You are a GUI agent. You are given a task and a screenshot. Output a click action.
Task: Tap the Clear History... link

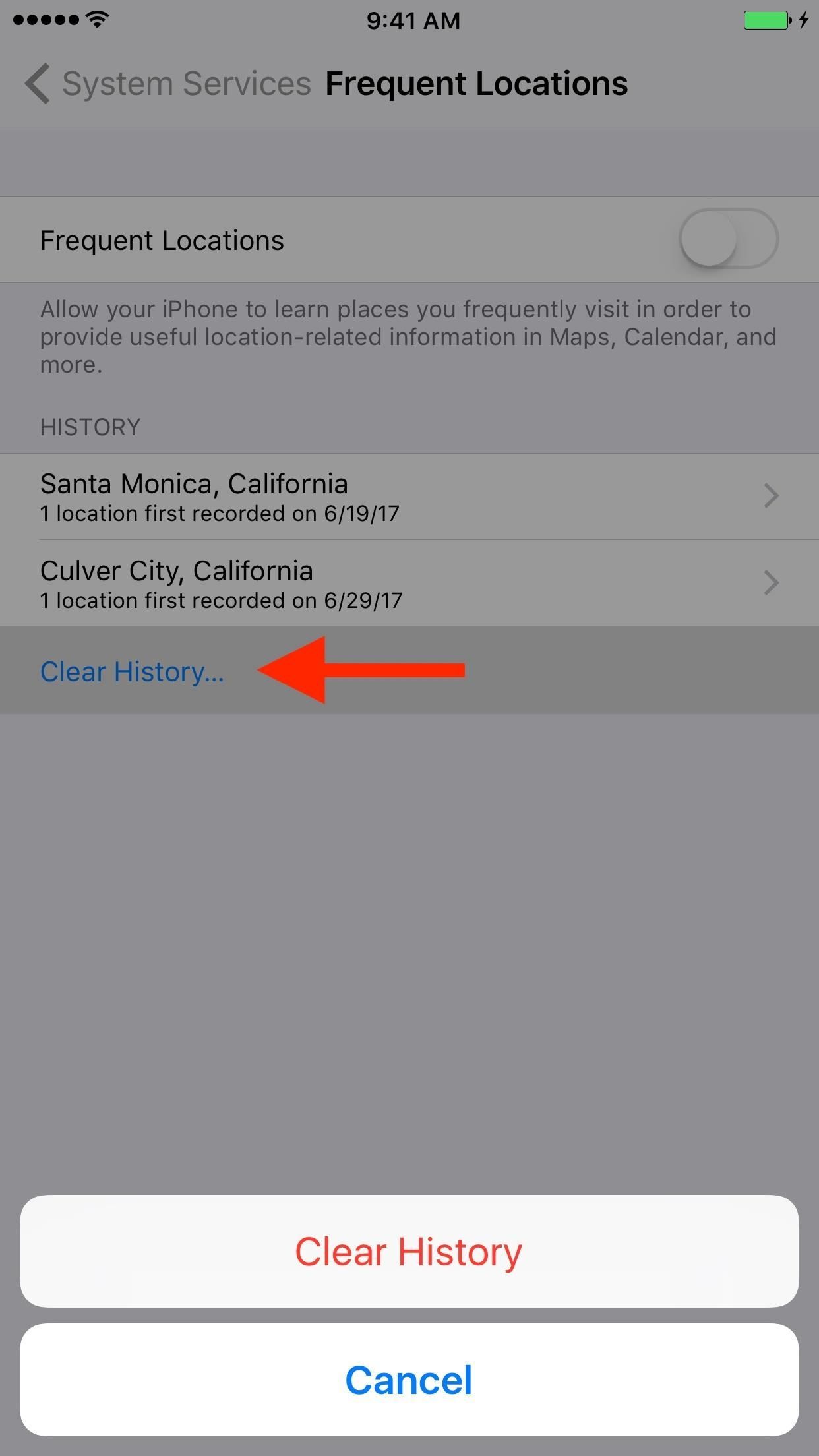pyautogui.click(x=132, y=671)
